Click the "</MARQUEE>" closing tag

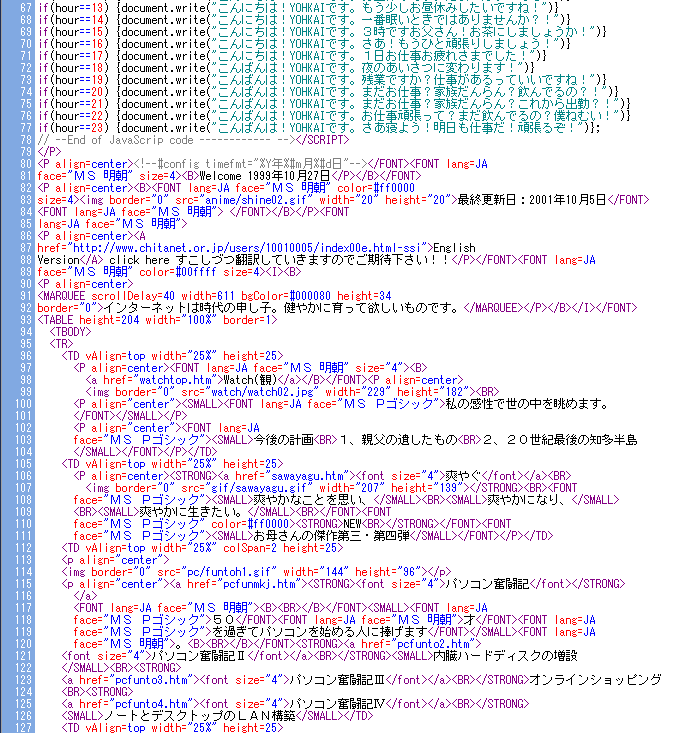pos(490,308)
